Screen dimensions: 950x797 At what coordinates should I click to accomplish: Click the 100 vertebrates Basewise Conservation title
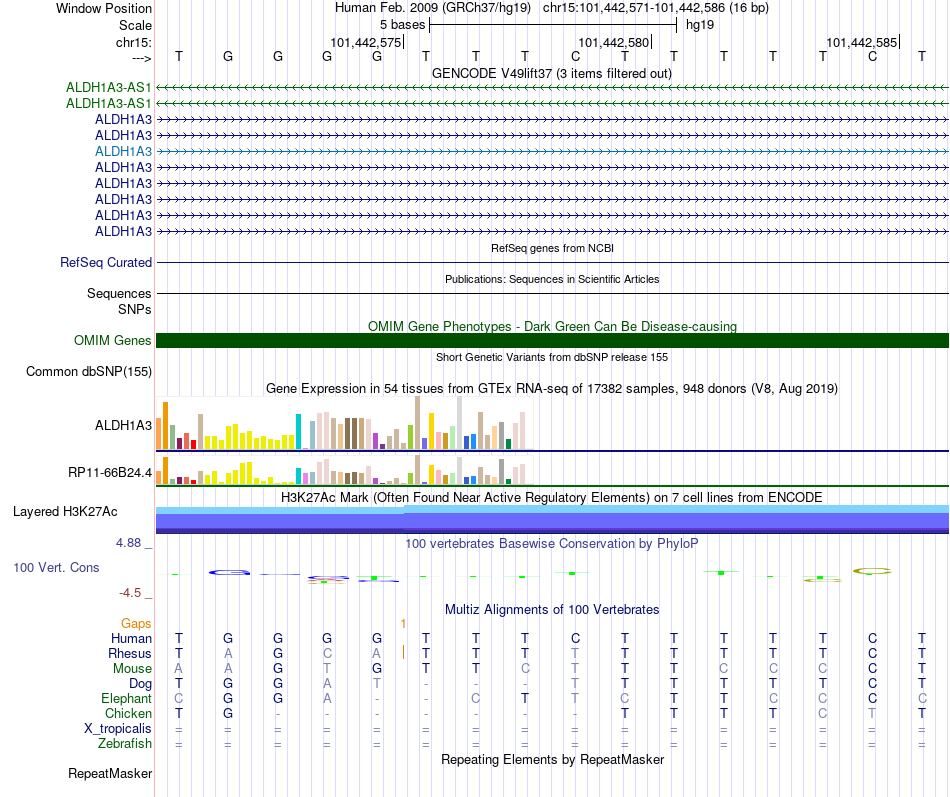pyautogui.click(x=551, y=544)
